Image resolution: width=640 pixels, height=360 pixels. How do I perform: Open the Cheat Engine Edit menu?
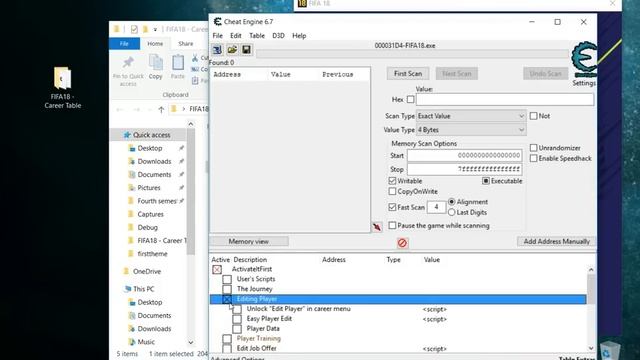tap(236, 36)
